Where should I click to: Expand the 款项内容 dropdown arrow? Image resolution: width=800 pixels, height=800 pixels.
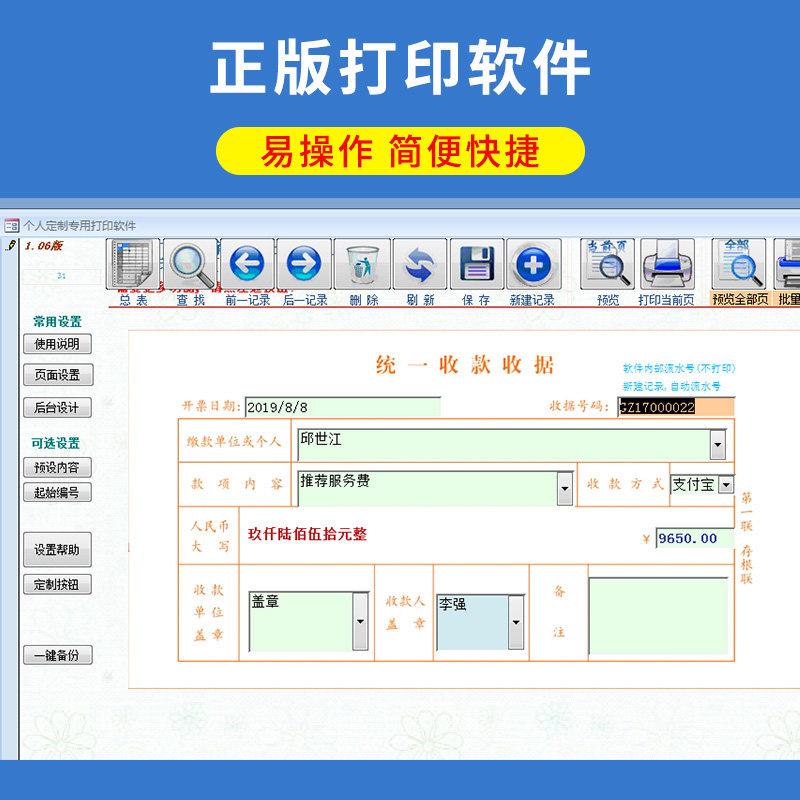pyautogui.click(x=565, y=488)
